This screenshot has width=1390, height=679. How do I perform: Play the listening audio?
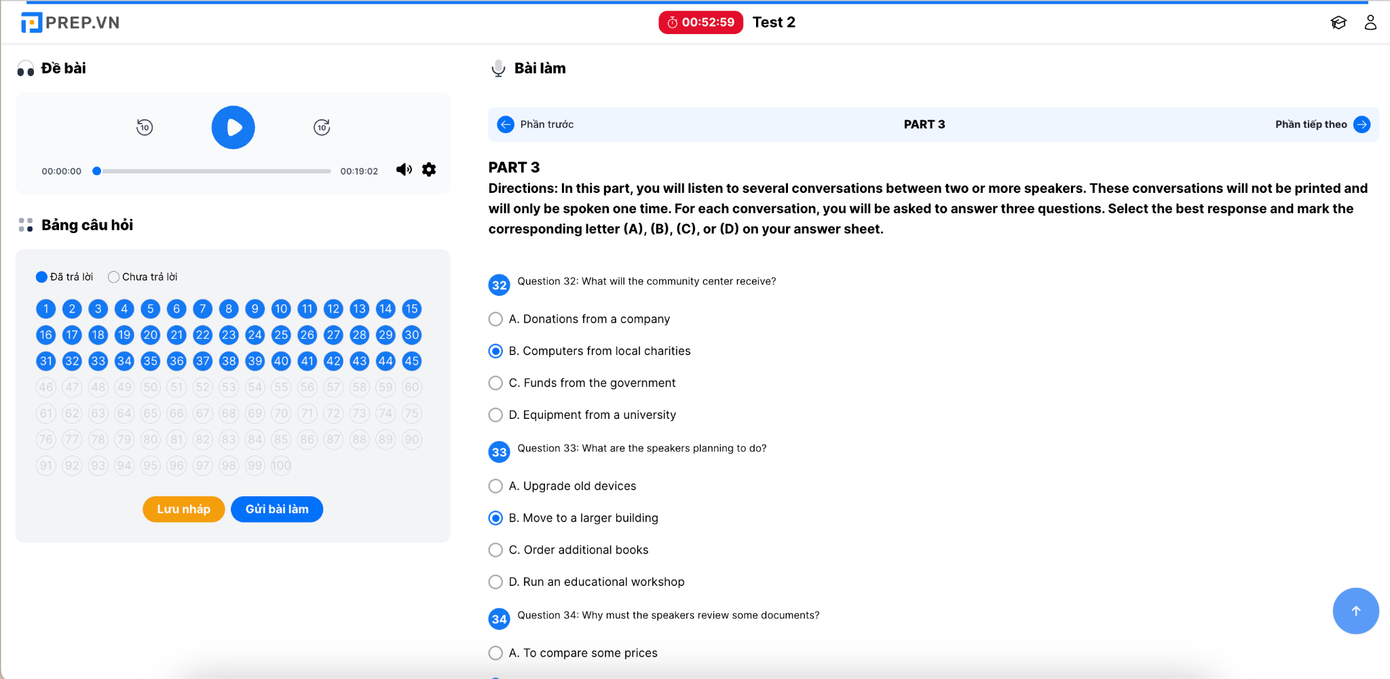pos(233,128)
